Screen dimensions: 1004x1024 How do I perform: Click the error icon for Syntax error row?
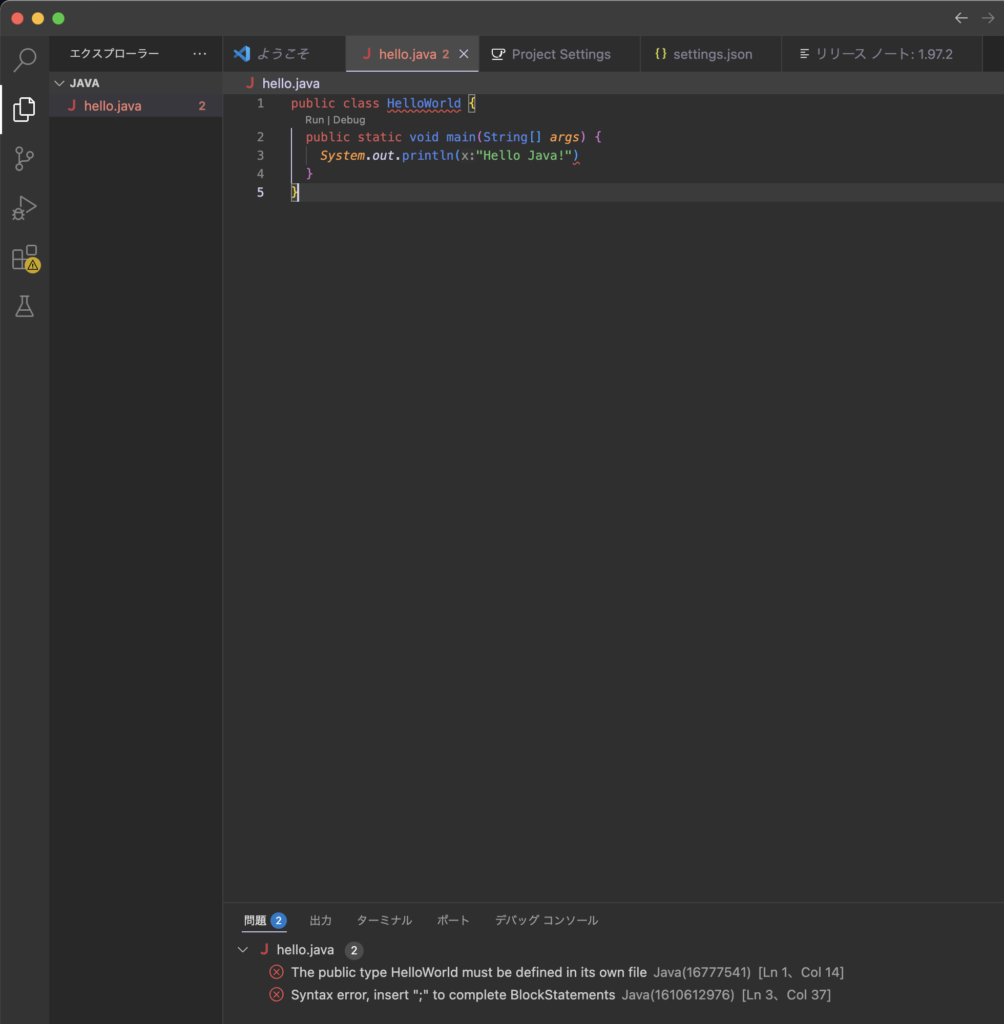pyautogui.click(x=276, y=995)
